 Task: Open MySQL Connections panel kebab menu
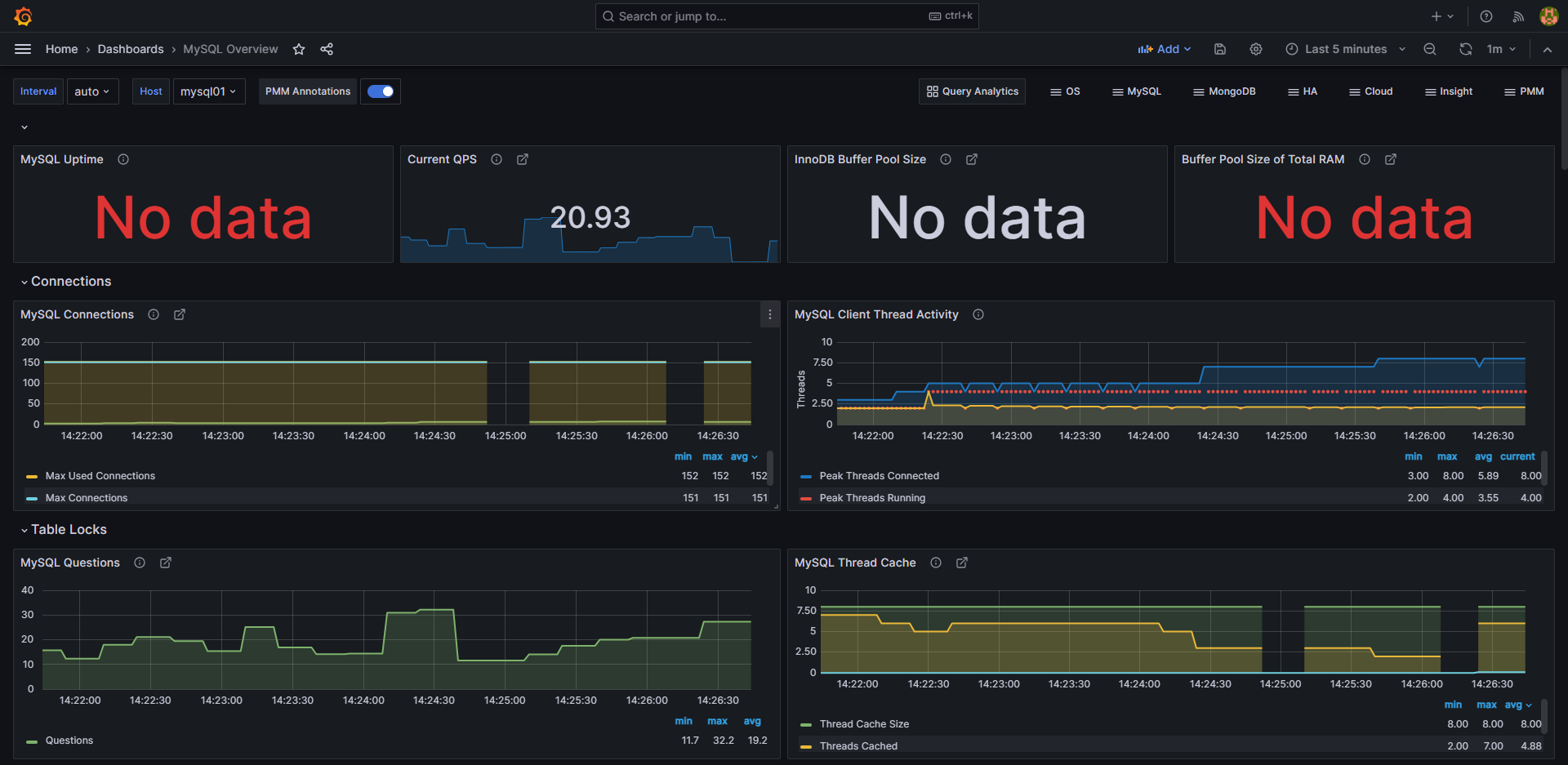click(x=770, y=314)
